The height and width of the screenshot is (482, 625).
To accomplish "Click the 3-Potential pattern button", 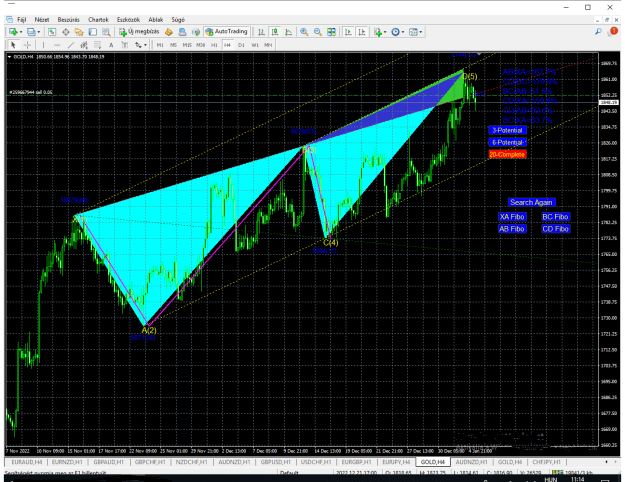I will tap(507, 130).
